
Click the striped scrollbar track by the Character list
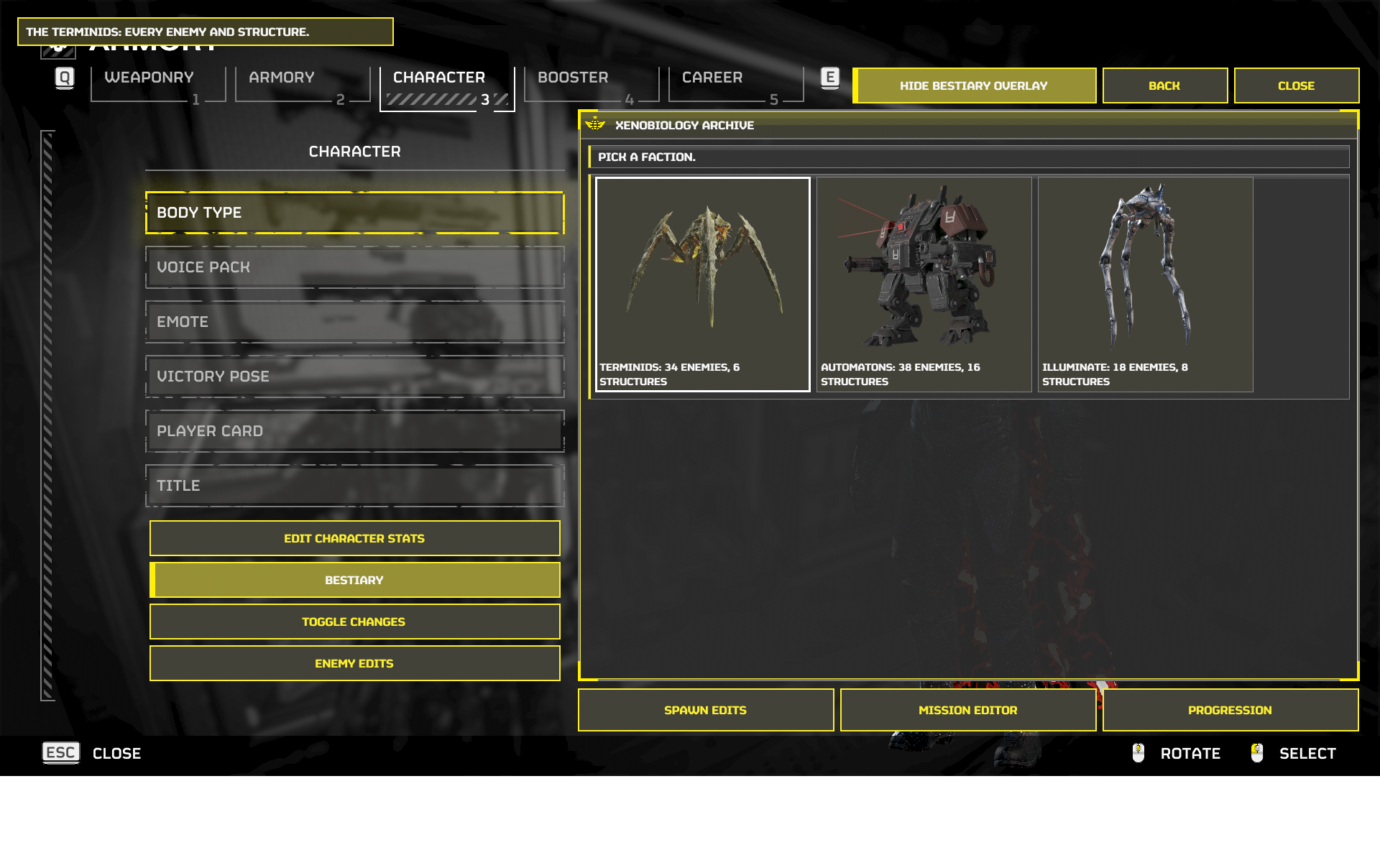(x=47, y=415)
